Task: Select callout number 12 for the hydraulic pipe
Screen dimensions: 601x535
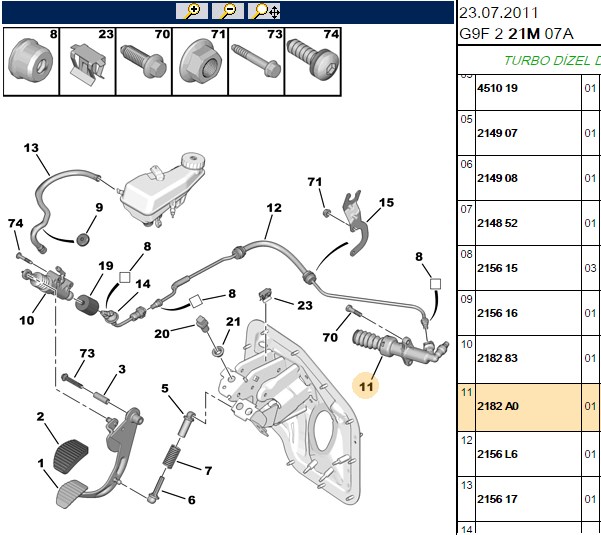Action: (274, 208)
